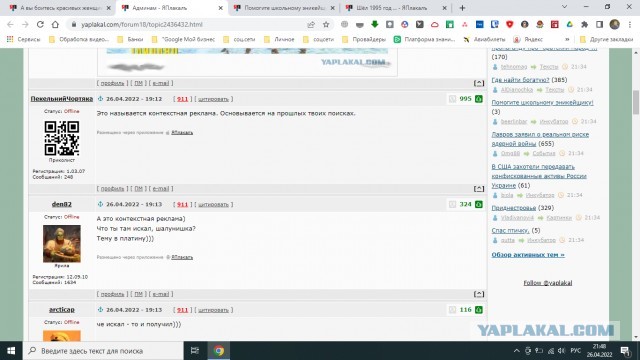Open ПекельнийЧортяка's user profile name
This screenshot has width=640, height=360.
(62, 99)
